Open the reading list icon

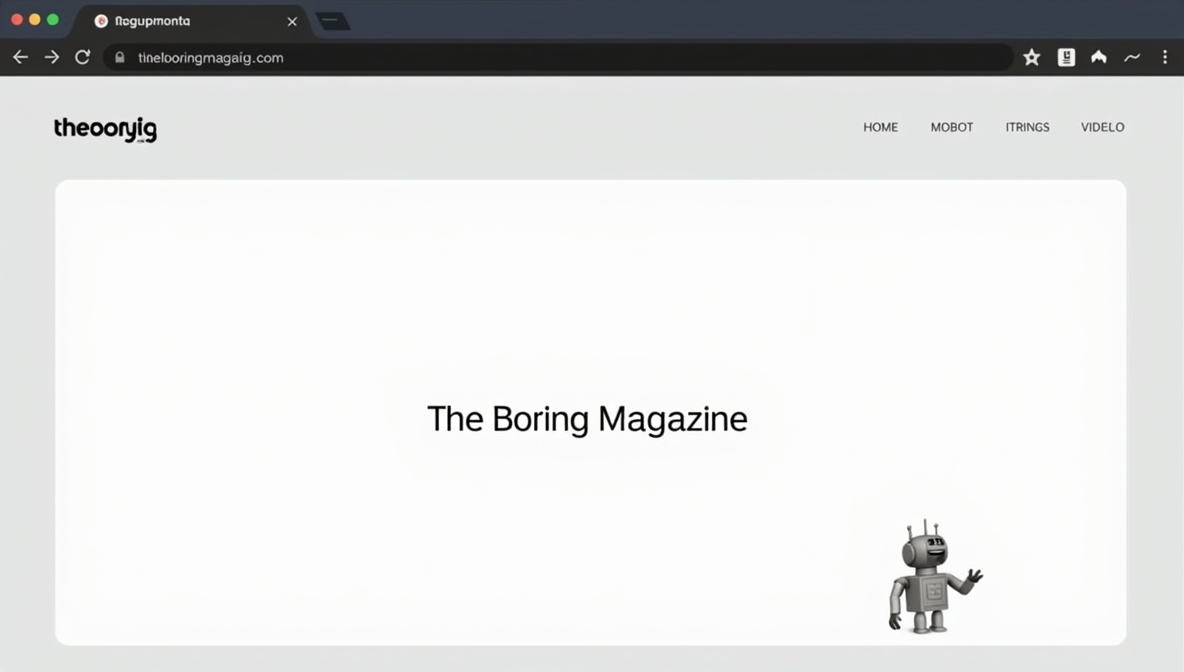(1066, 57)
